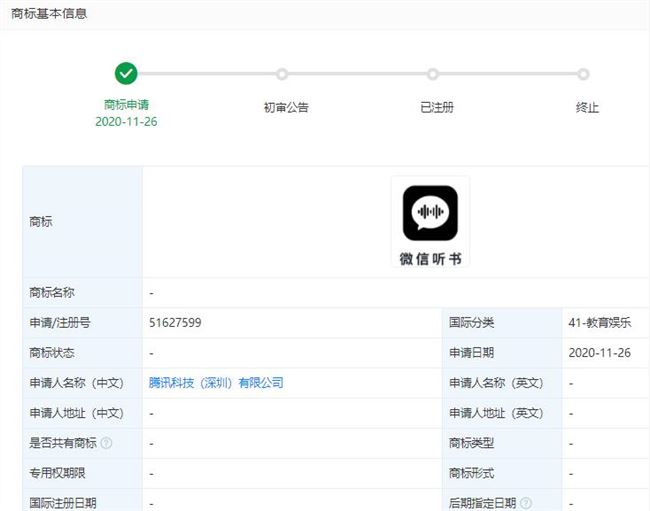The image size is (650, 511).
Task: Click the 商标 row label cell
Action: pos(82,222)
